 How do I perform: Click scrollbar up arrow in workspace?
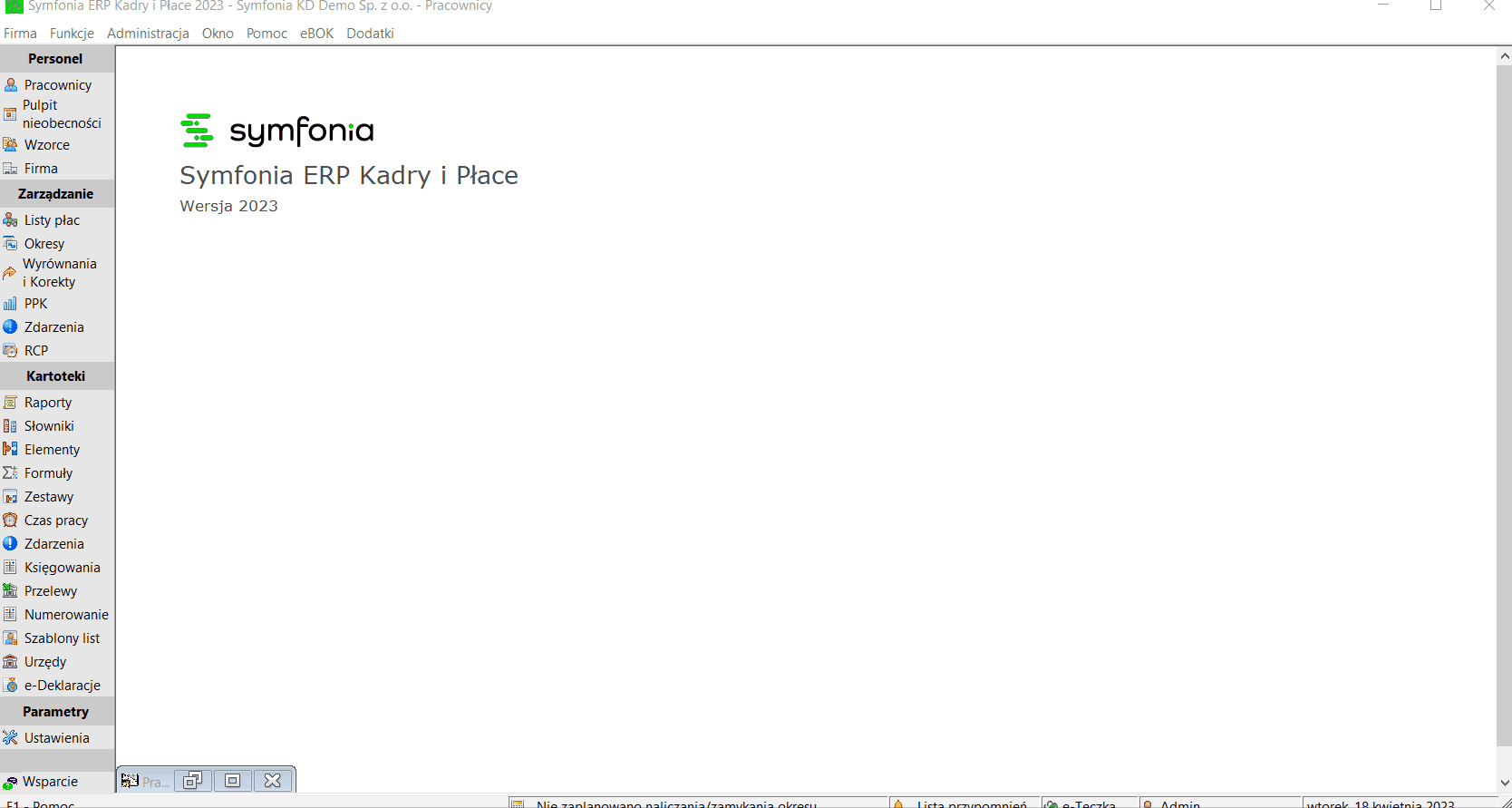pos(1505,56)
